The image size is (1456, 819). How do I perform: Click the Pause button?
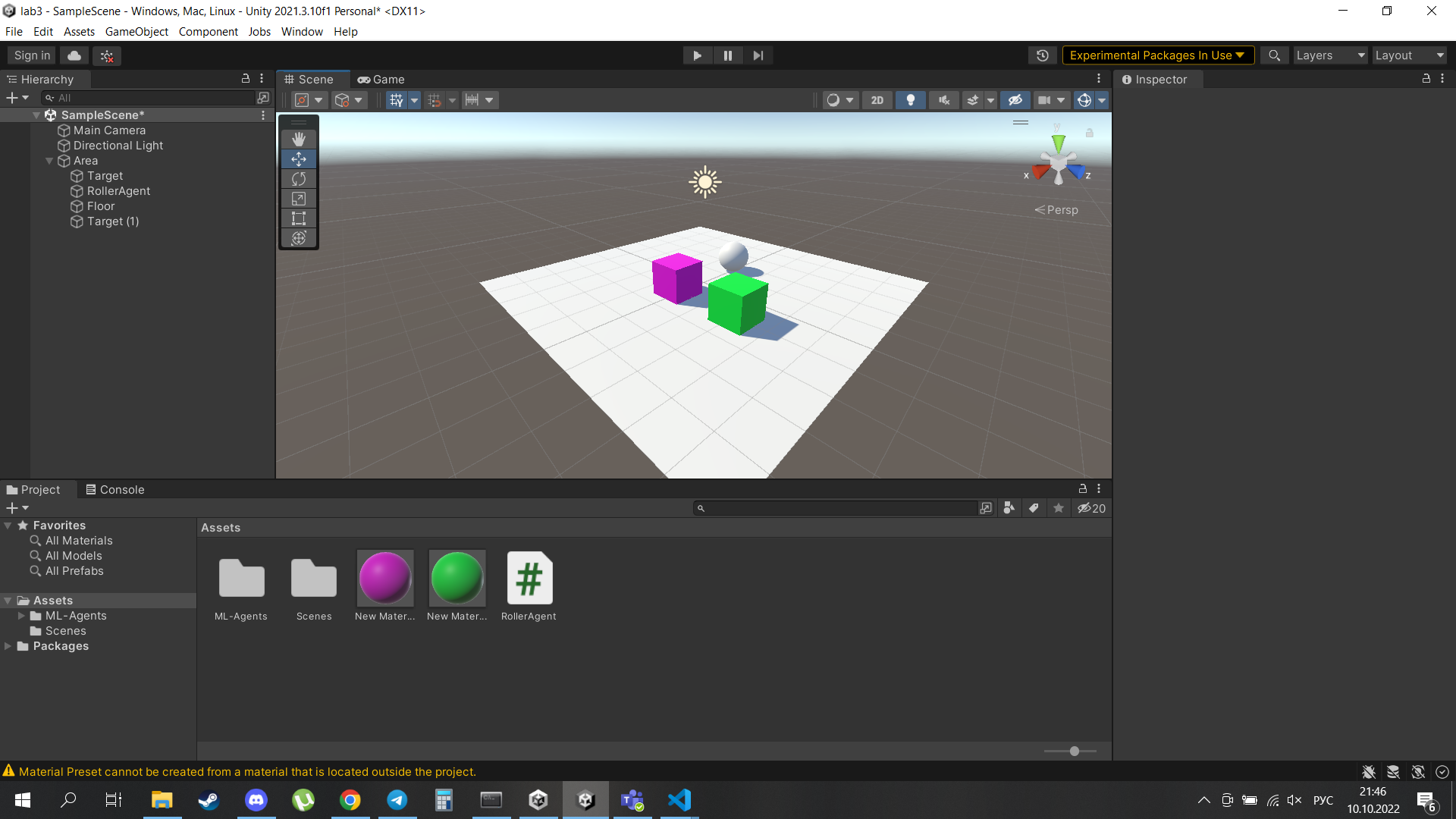click(x=727, y=55)
